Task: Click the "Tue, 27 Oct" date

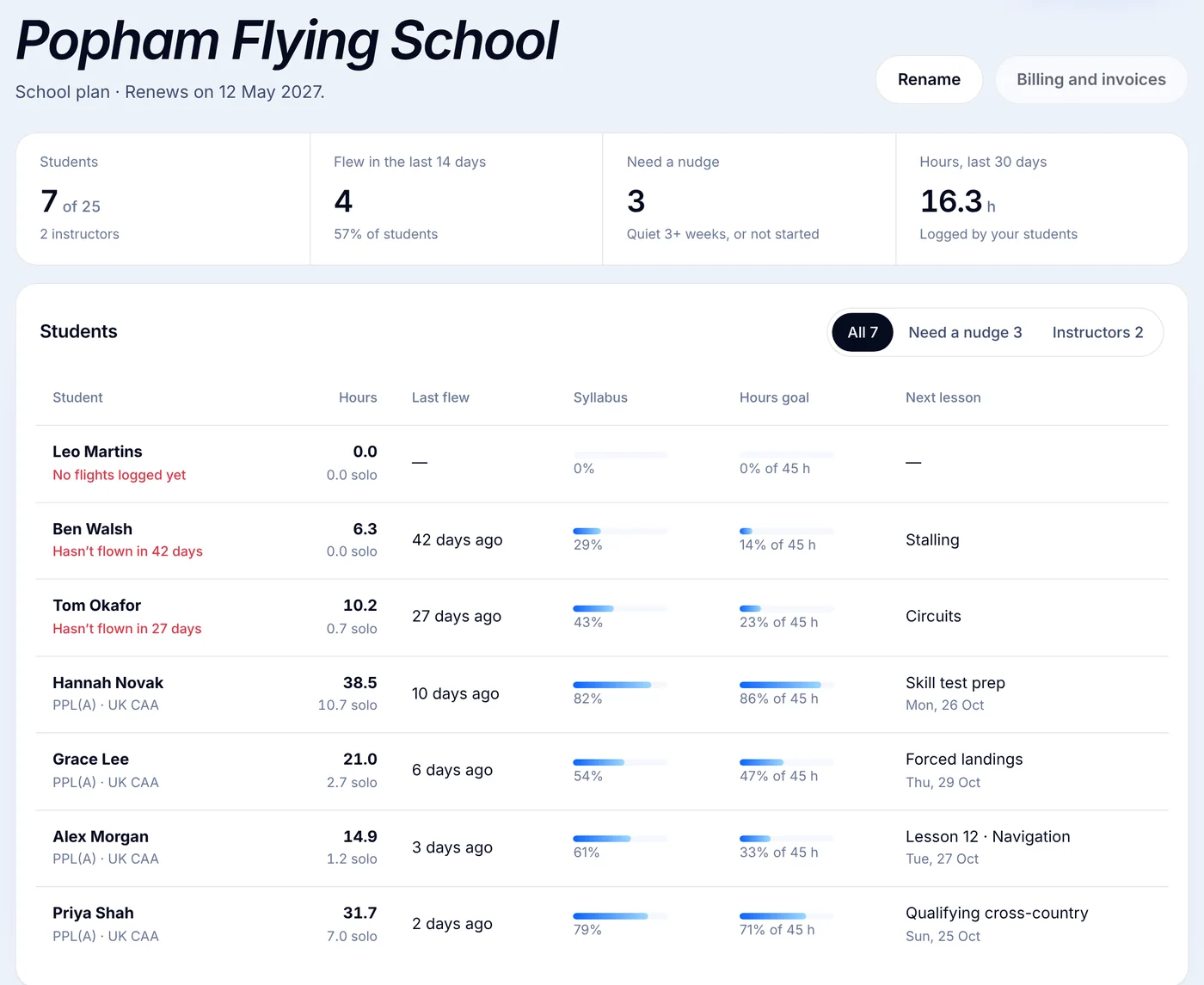Action: (942, 859)
